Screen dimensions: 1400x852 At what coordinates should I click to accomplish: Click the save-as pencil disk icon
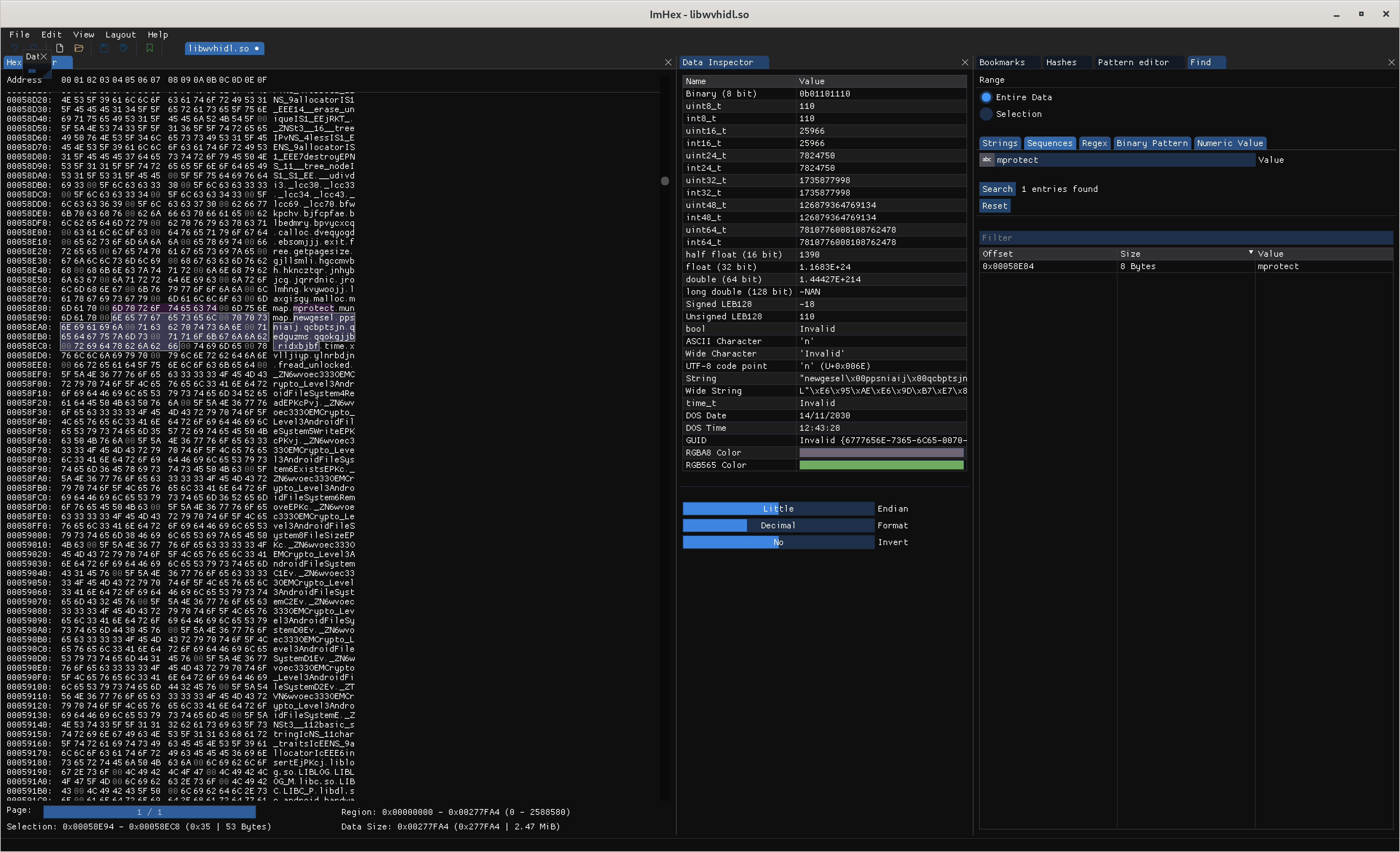point(125,48)
